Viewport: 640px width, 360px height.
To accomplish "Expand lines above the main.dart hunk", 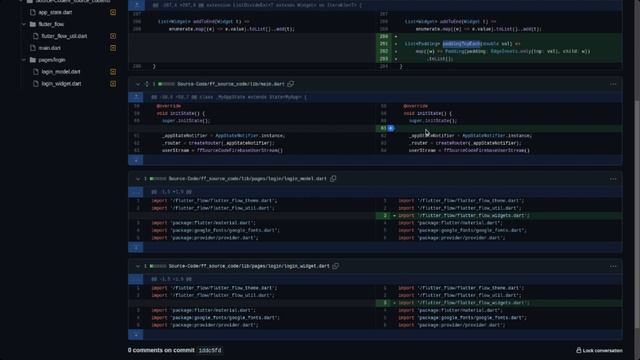I will (136, 97).
